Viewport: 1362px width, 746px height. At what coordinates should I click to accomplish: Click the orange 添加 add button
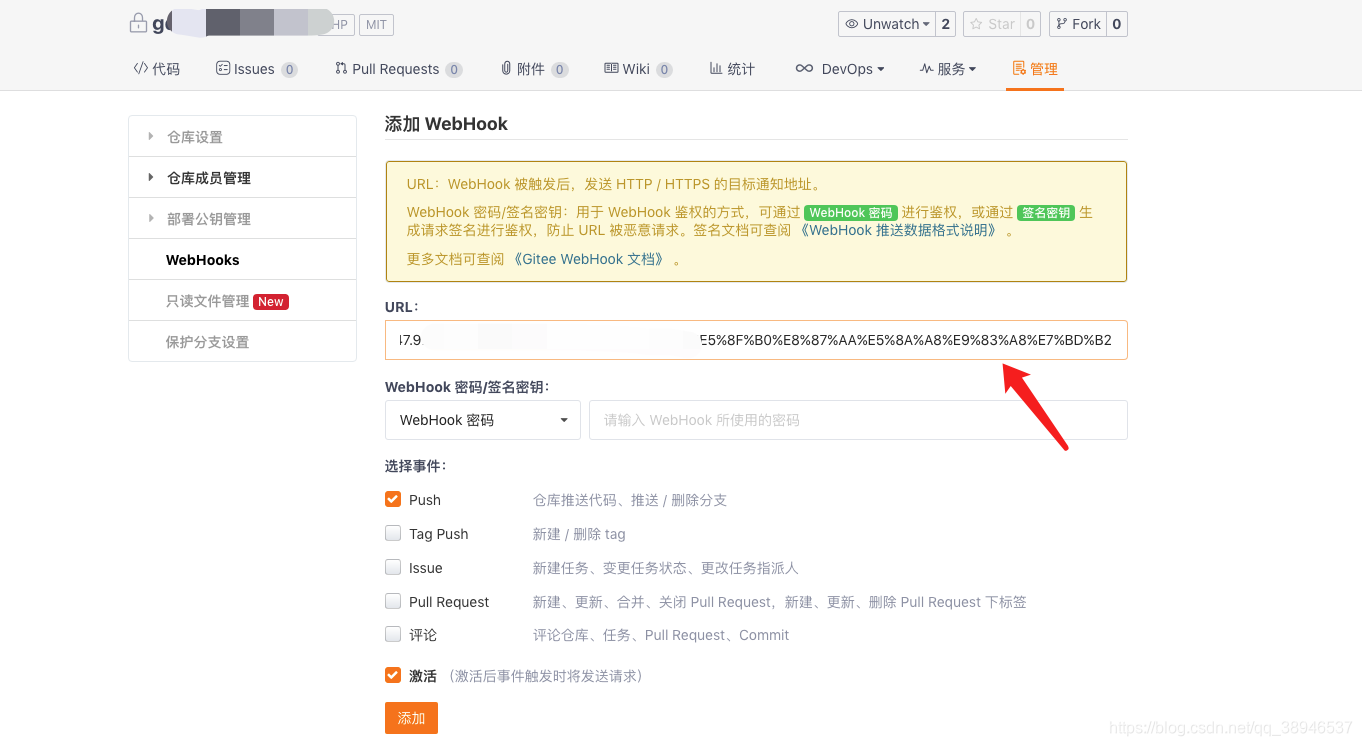(x=411, y=718)
